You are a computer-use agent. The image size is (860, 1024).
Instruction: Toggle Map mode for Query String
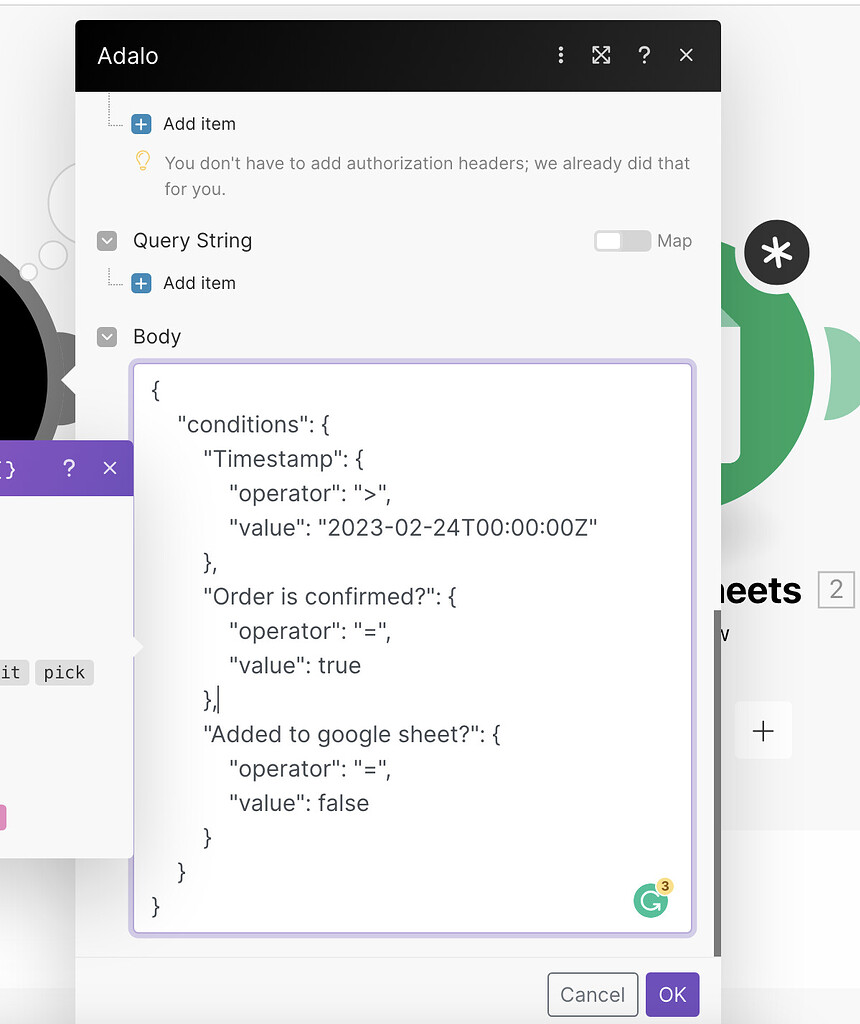tap(621, 241)
